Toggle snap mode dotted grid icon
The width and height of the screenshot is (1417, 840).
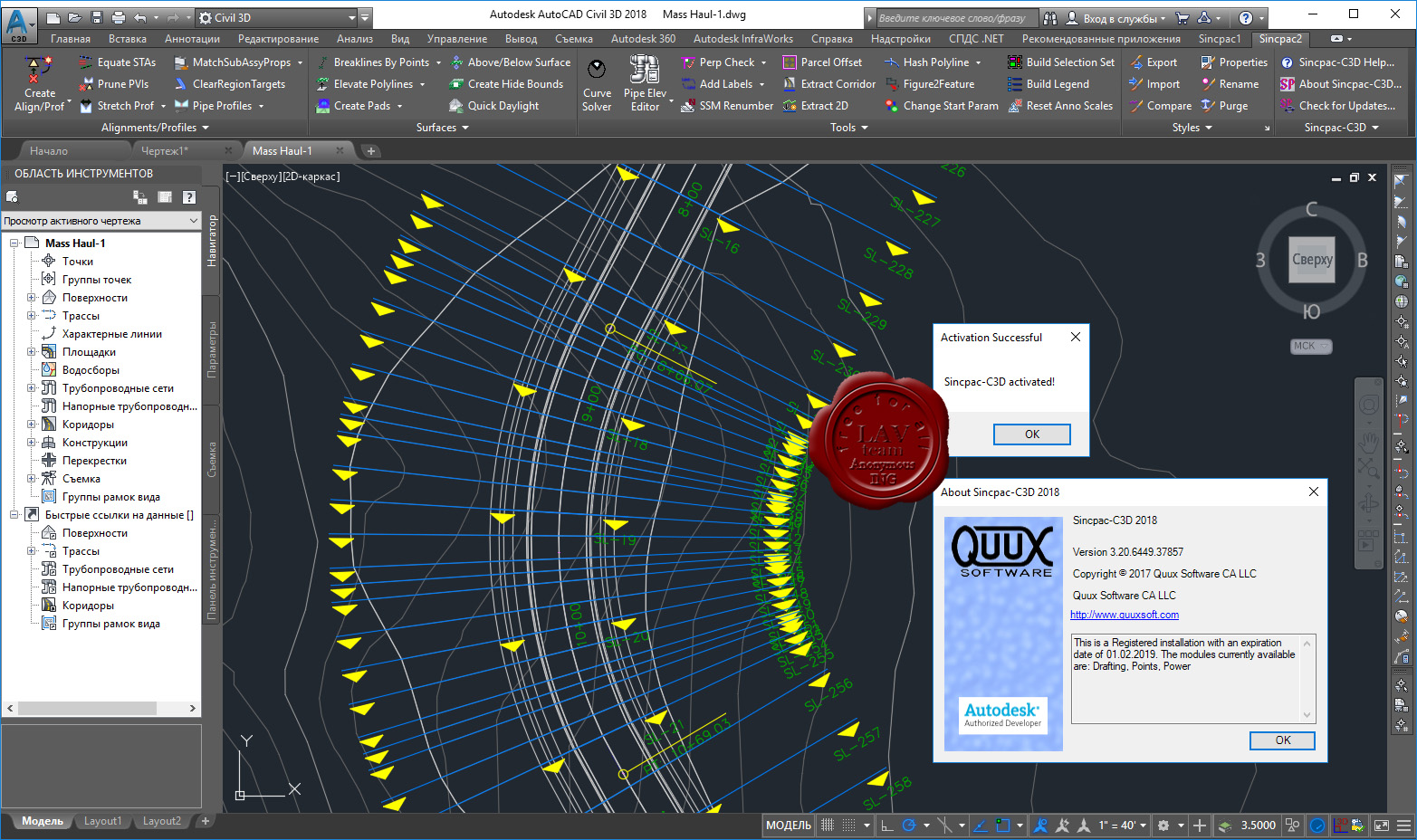pyautogui.click(x=848, y=826)
